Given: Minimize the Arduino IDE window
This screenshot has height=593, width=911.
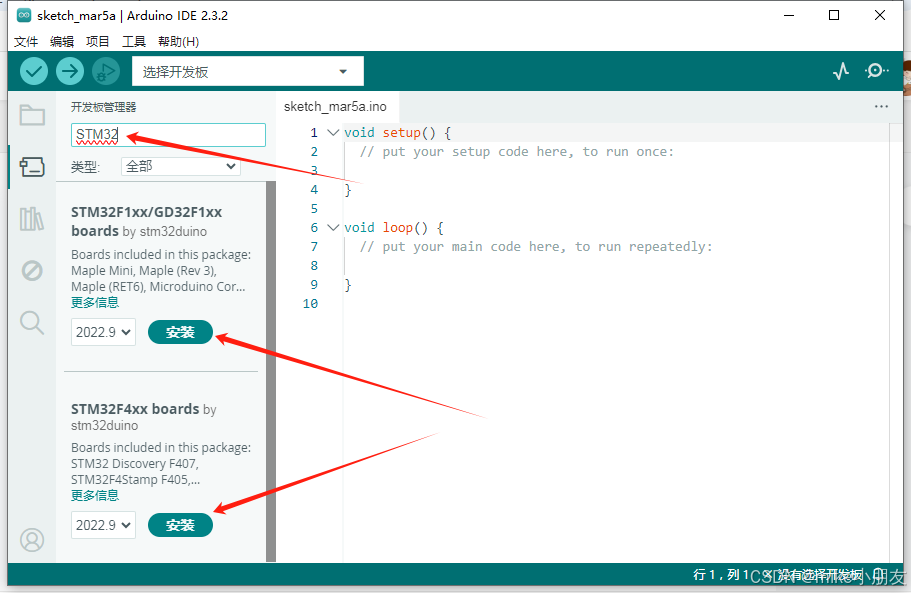Looking at the screenshot, I should click(788, 15).
